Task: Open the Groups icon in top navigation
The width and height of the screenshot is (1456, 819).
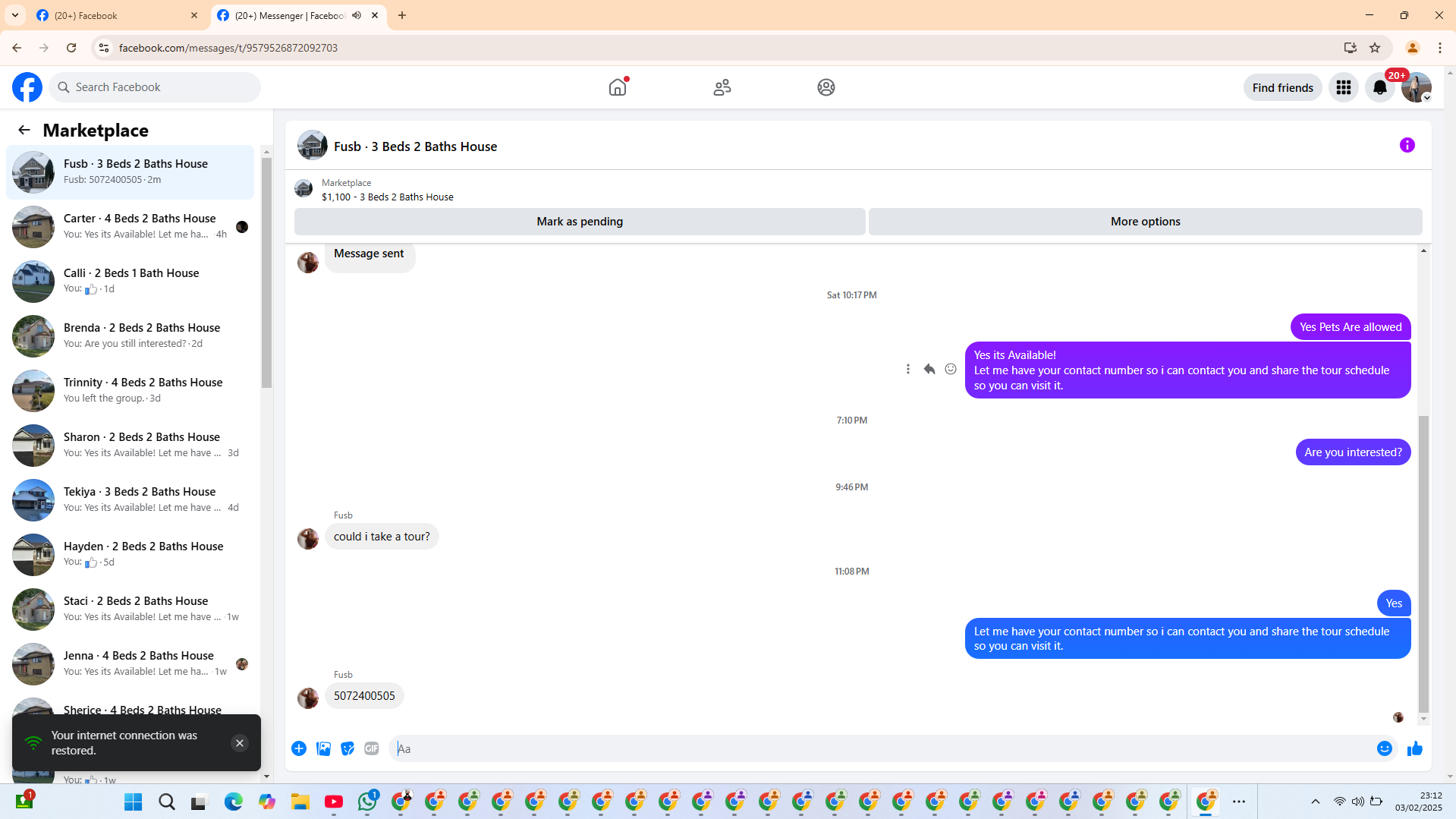Action: click(x=826, y=87)
